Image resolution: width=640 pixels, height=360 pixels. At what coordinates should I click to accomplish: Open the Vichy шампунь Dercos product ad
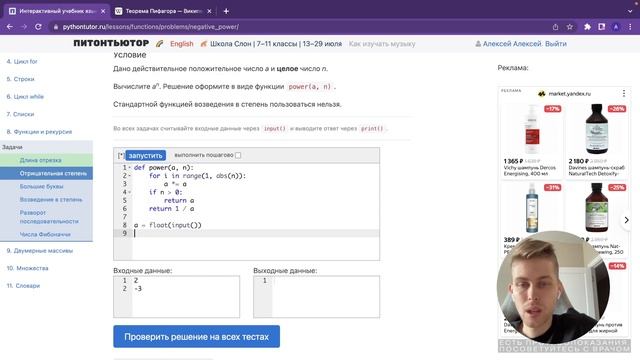[531, 140]
